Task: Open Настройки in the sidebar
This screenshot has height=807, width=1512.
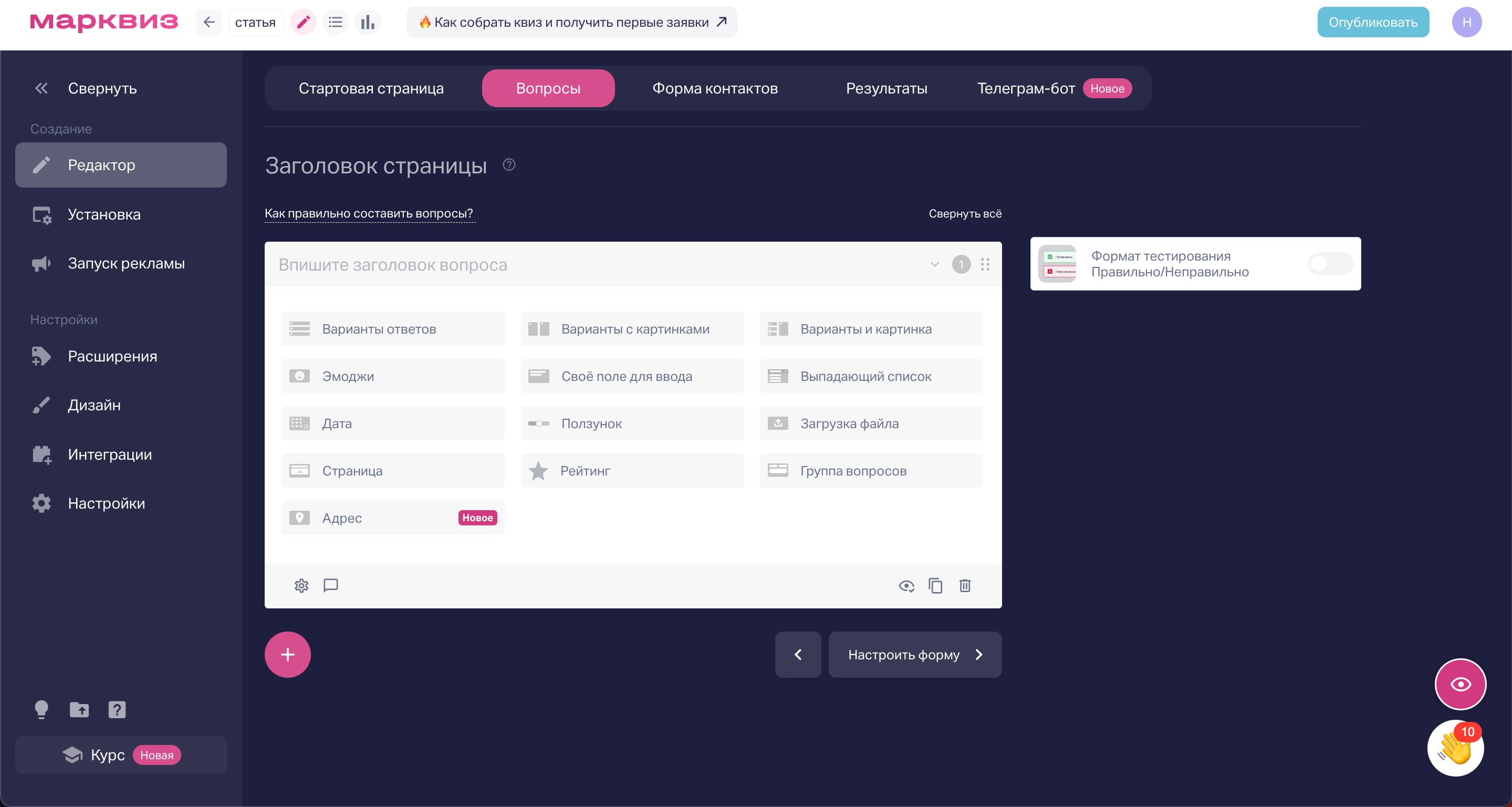Action: coord(121,503)
